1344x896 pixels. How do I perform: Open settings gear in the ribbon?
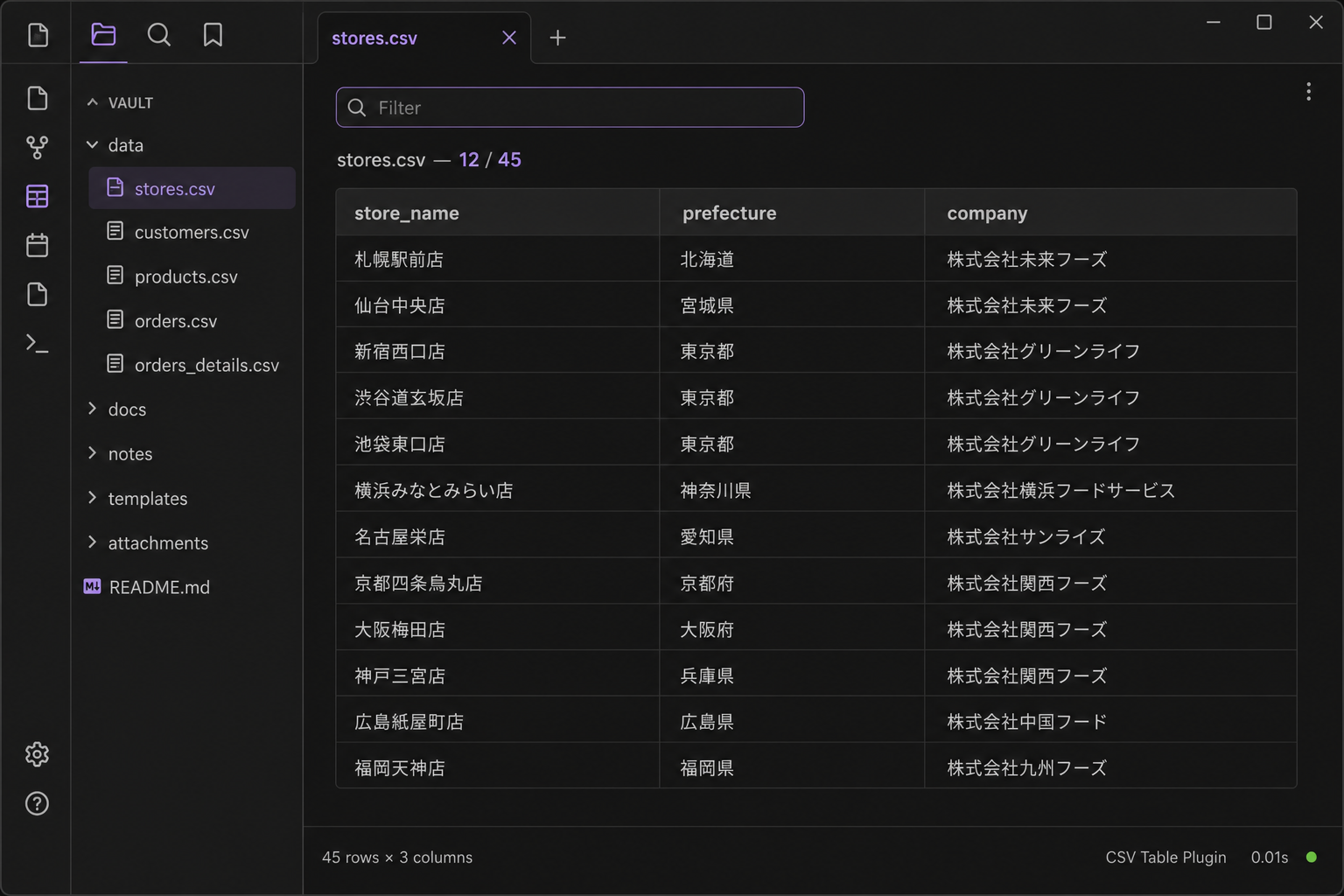[37, 754]
